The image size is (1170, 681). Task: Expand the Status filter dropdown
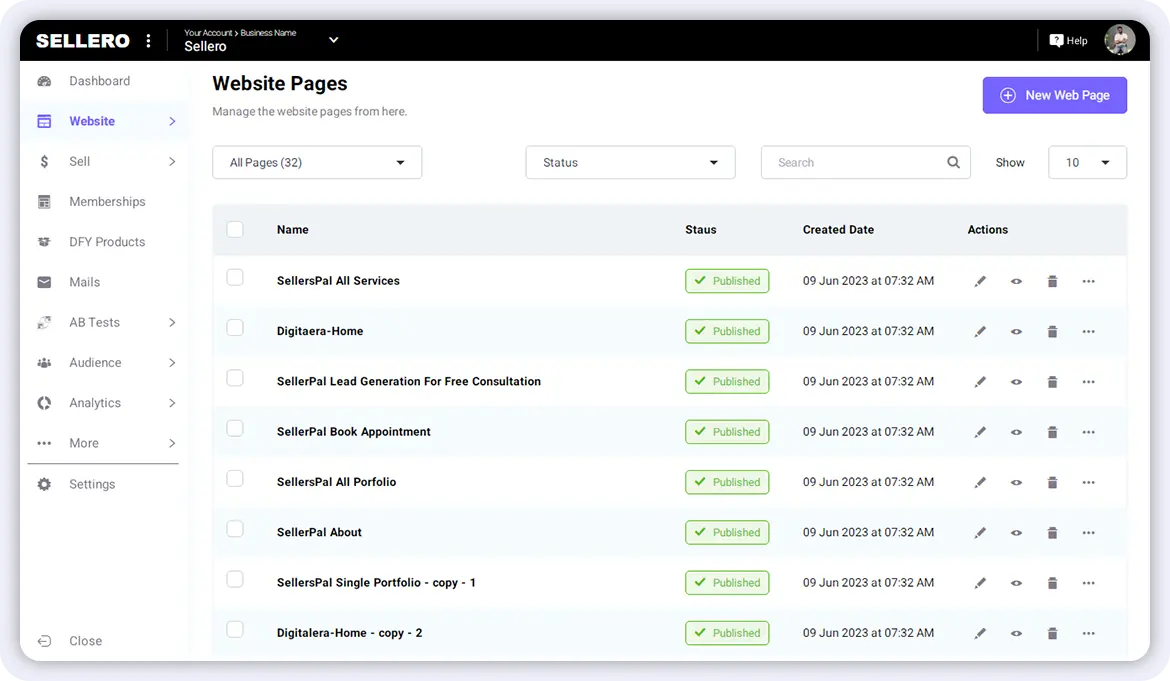[x=630, y=162]
